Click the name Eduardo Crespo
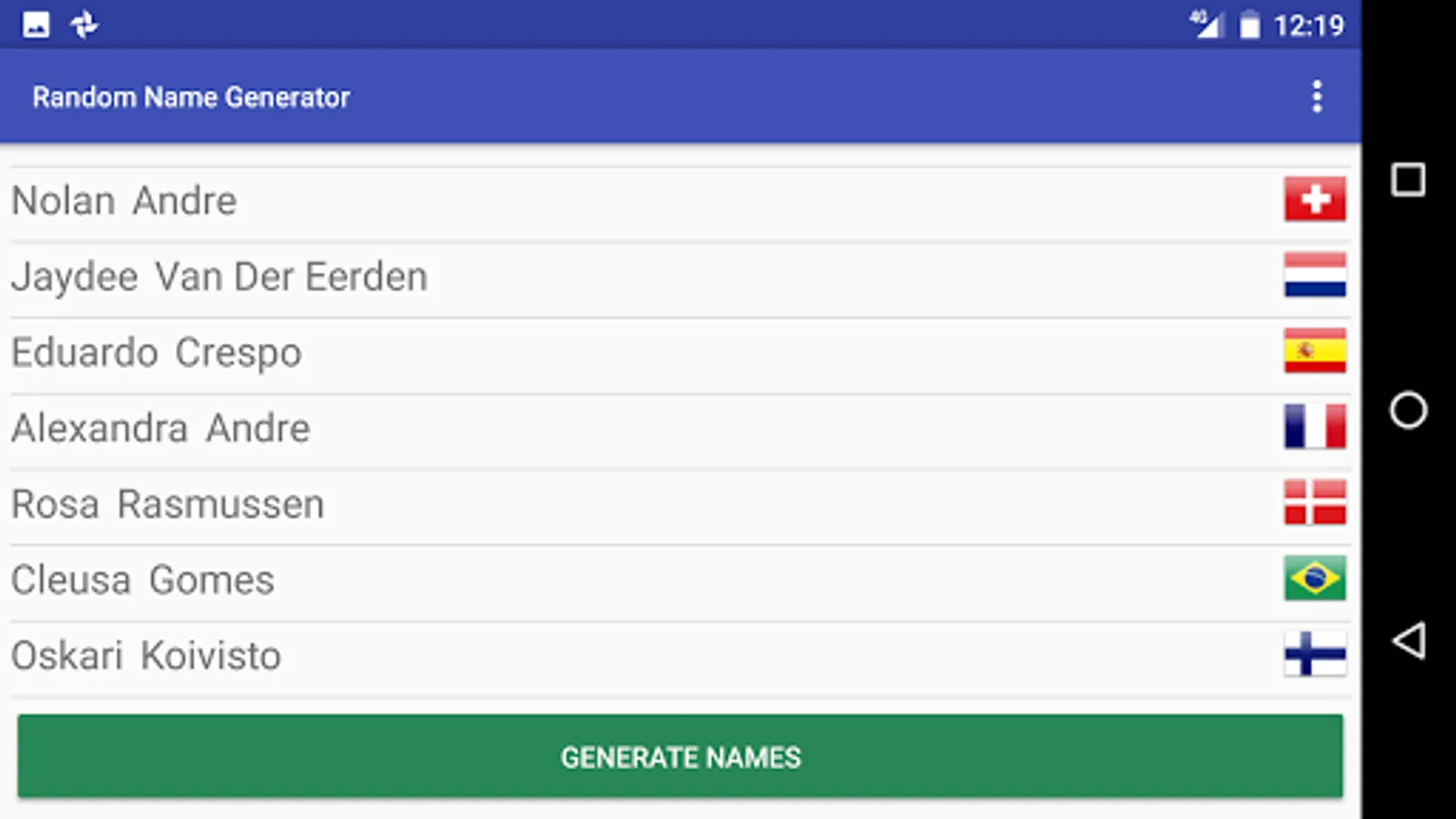 (157, 352)
